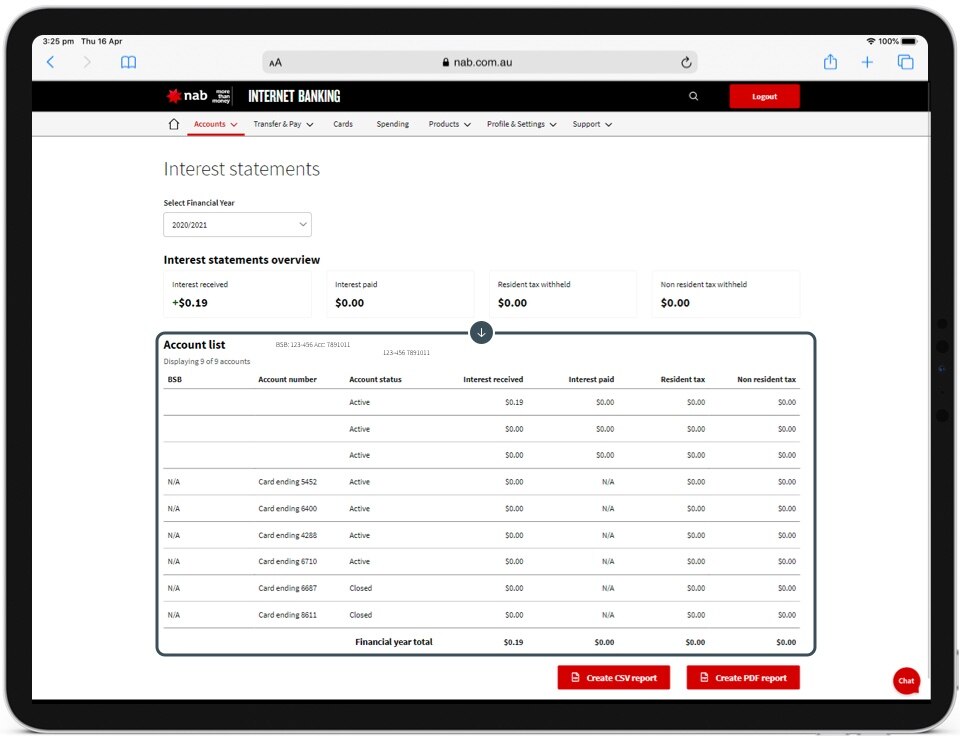Click the circular down-arrow scroll icon
Viewport: 960px width, 740px height.
click(x=481, y=332)
